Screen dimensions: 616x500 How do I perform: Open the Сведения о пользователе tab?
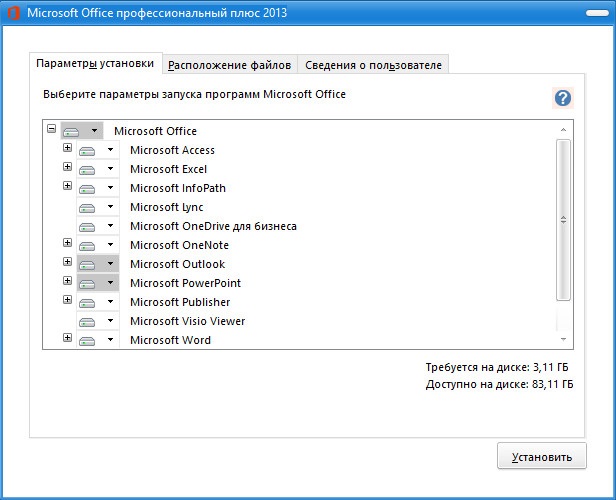(374, 65)
